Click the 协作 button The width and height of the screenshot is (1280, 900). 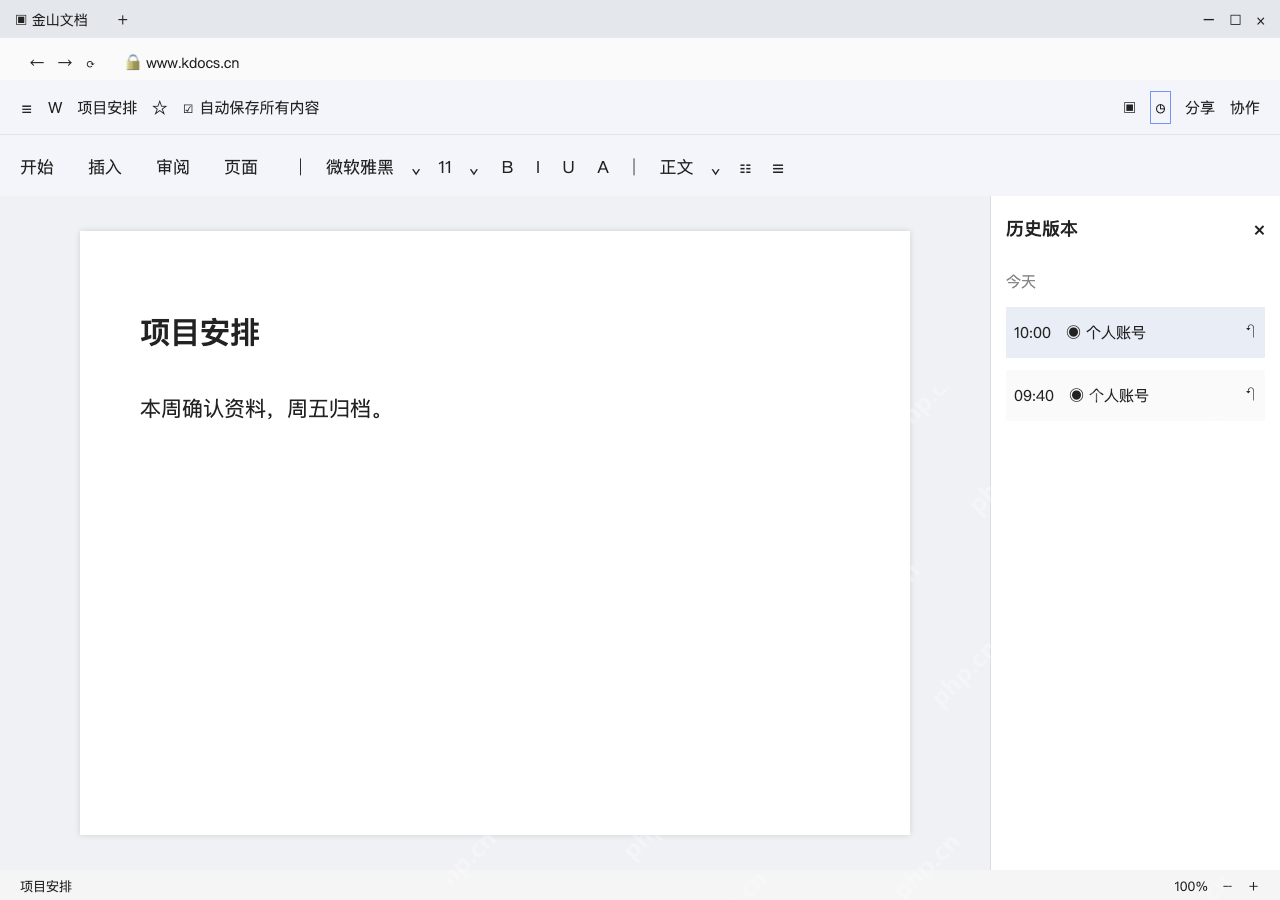pyautogui.click(x=1244, y=108)
